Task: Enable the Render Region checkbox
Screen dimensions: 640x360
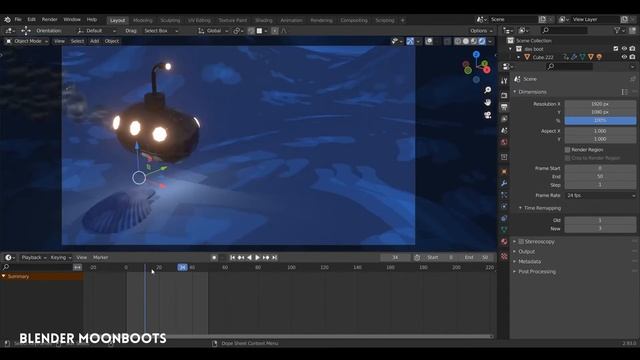Action: point(567,150)
